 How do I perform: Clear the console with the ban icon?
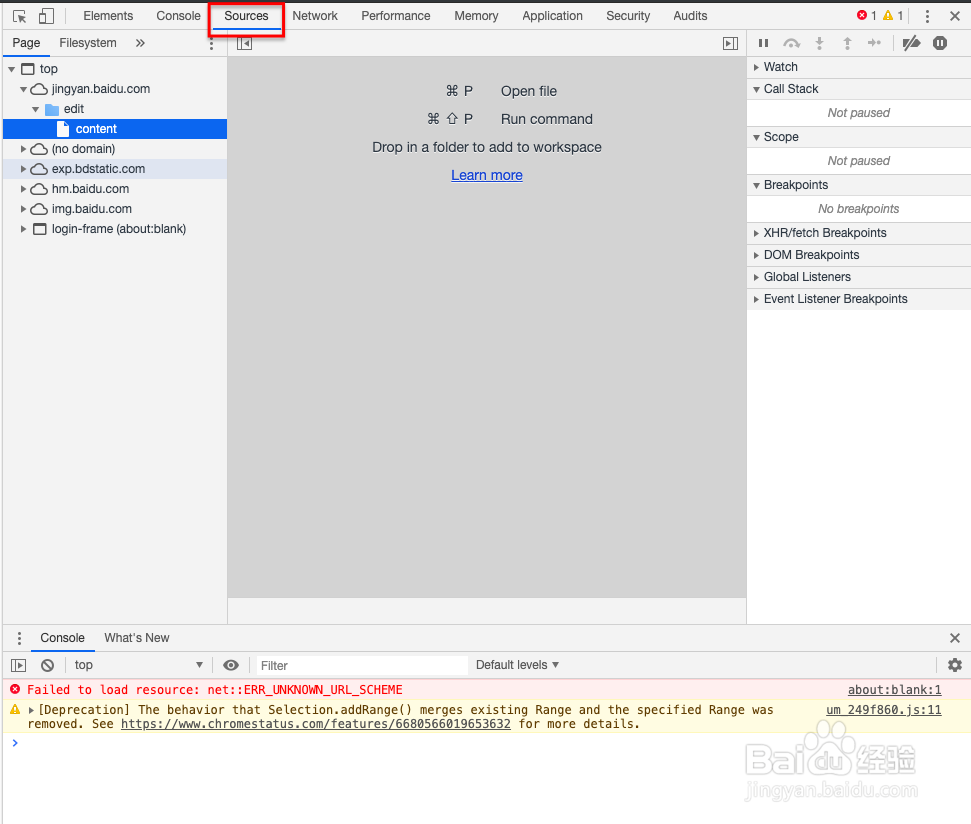[x=48, y=665]
